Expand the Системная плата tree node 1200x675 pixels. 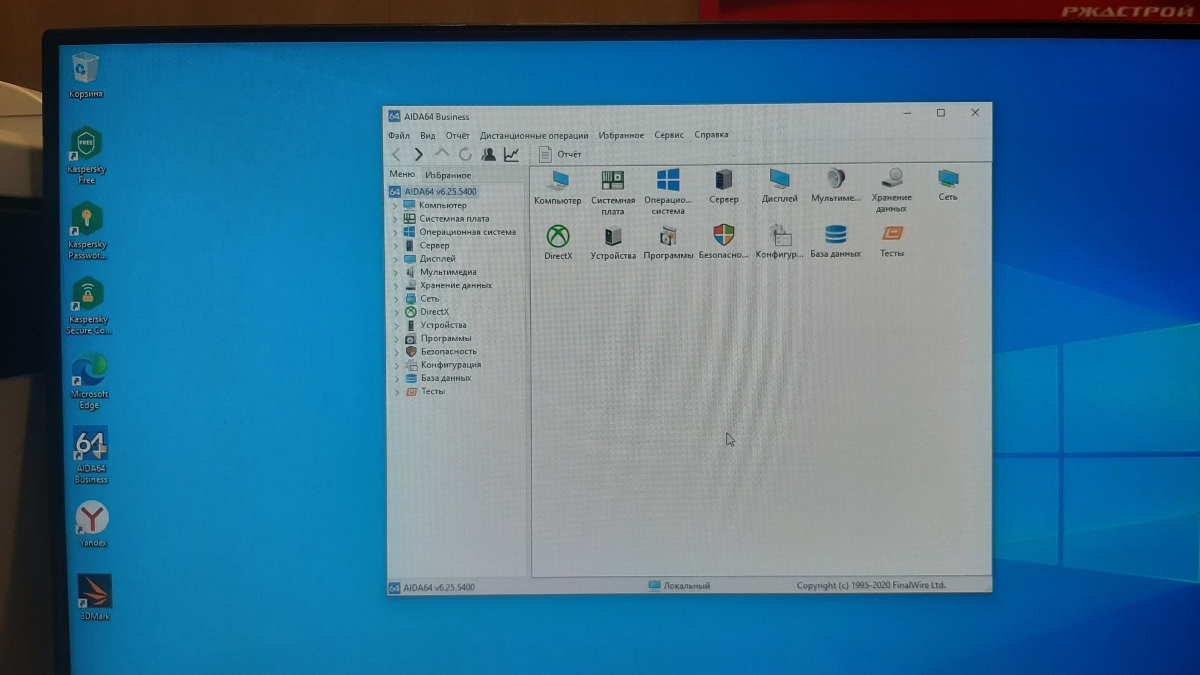pyautogui.click(x=395, y=219)
